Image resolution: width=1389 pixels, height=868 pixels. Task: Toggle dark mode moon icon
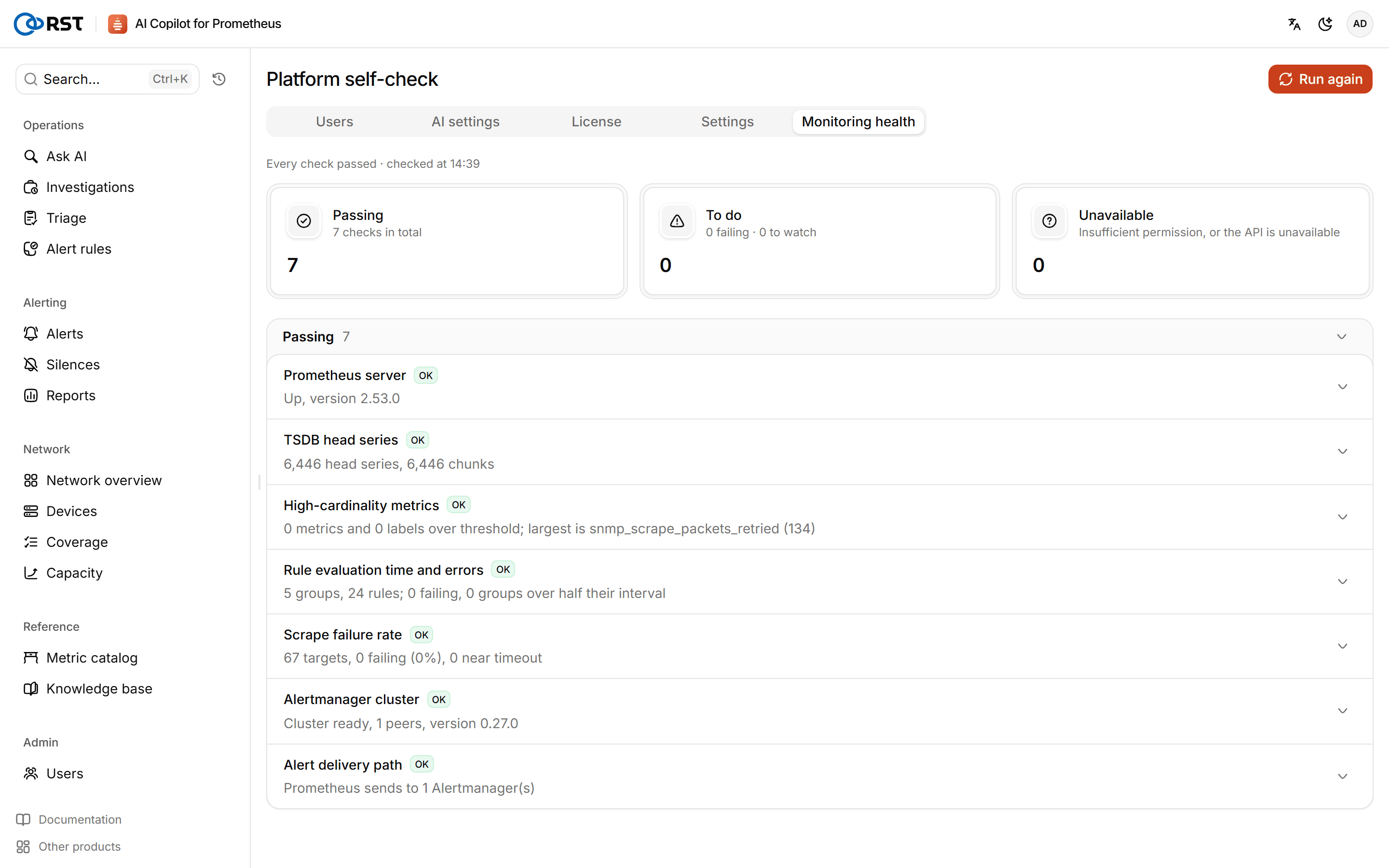click(x=1325, y=24)
